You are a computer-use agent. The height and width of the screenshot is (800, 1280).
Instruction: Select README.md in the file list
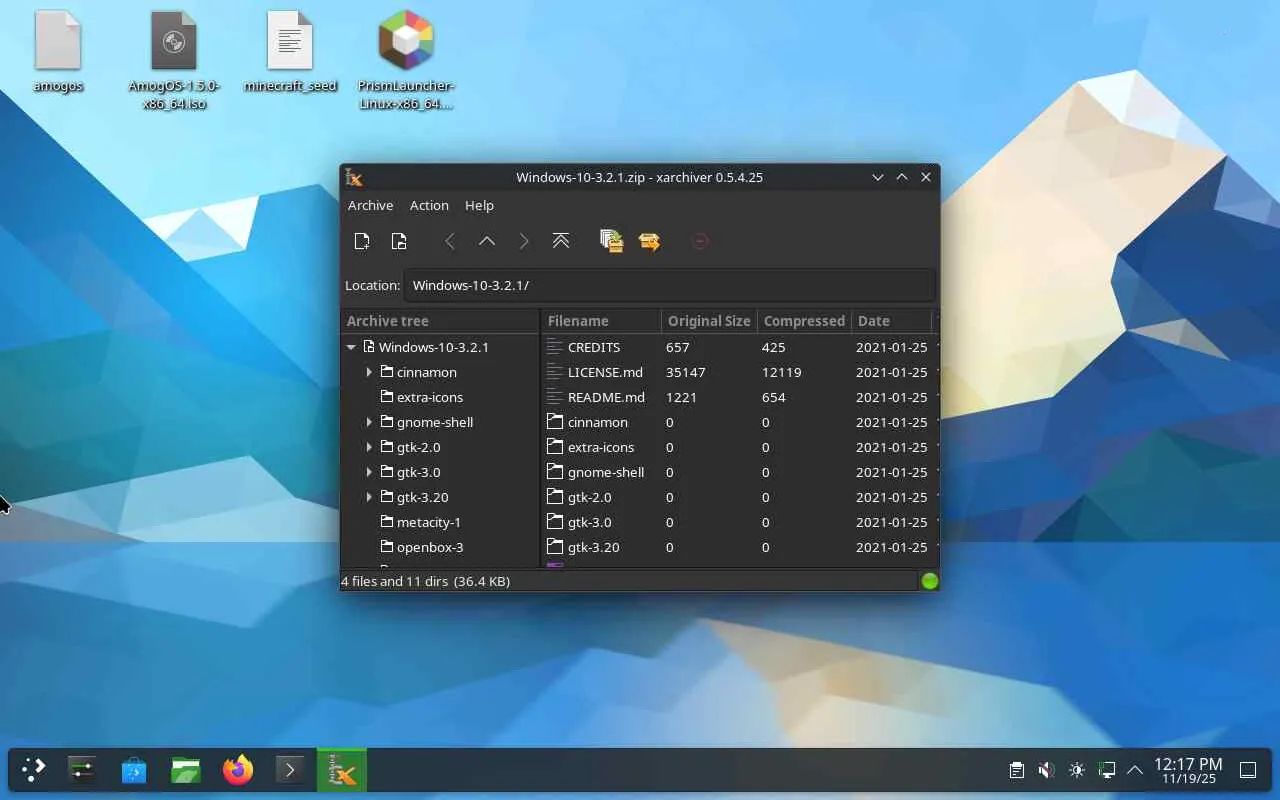(604, 397)
